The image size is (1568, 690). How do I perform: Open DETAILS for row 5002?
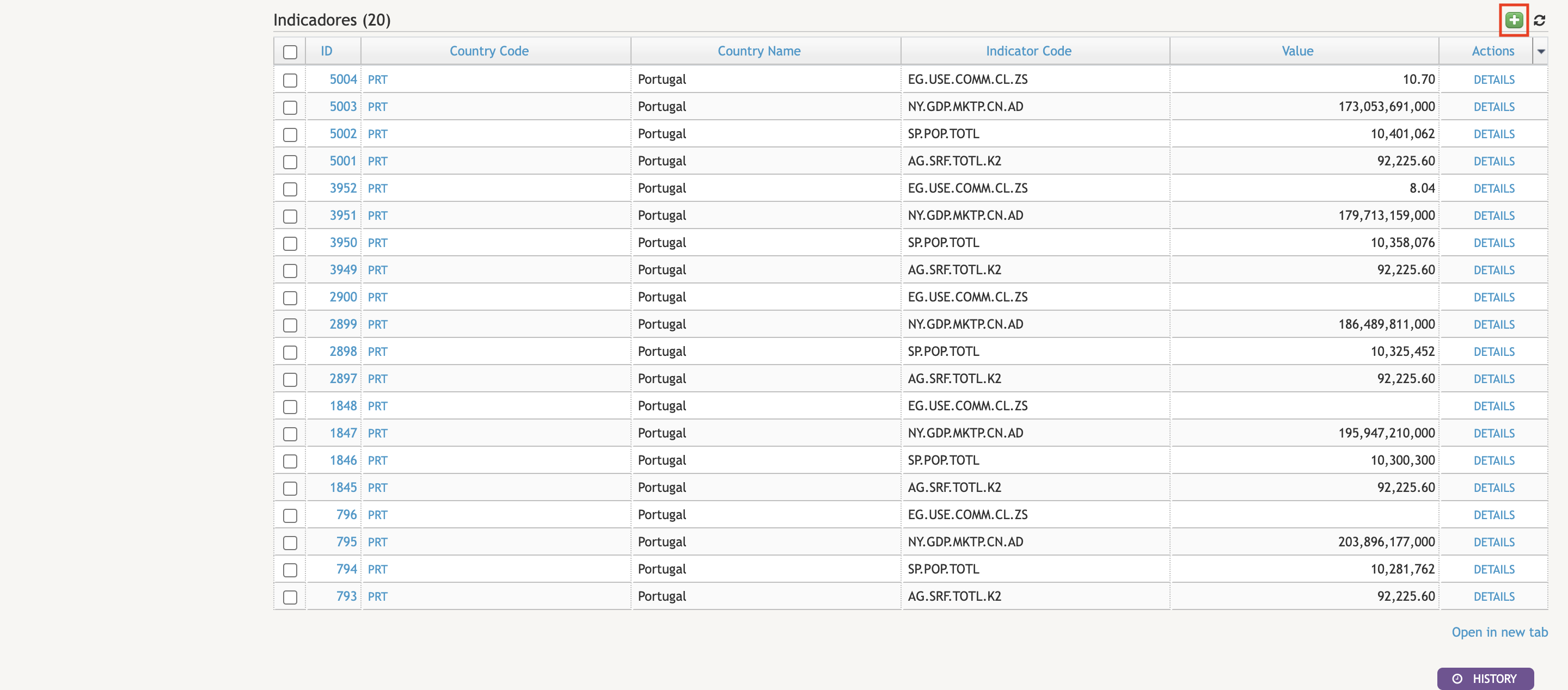[x=1494, y=134]
